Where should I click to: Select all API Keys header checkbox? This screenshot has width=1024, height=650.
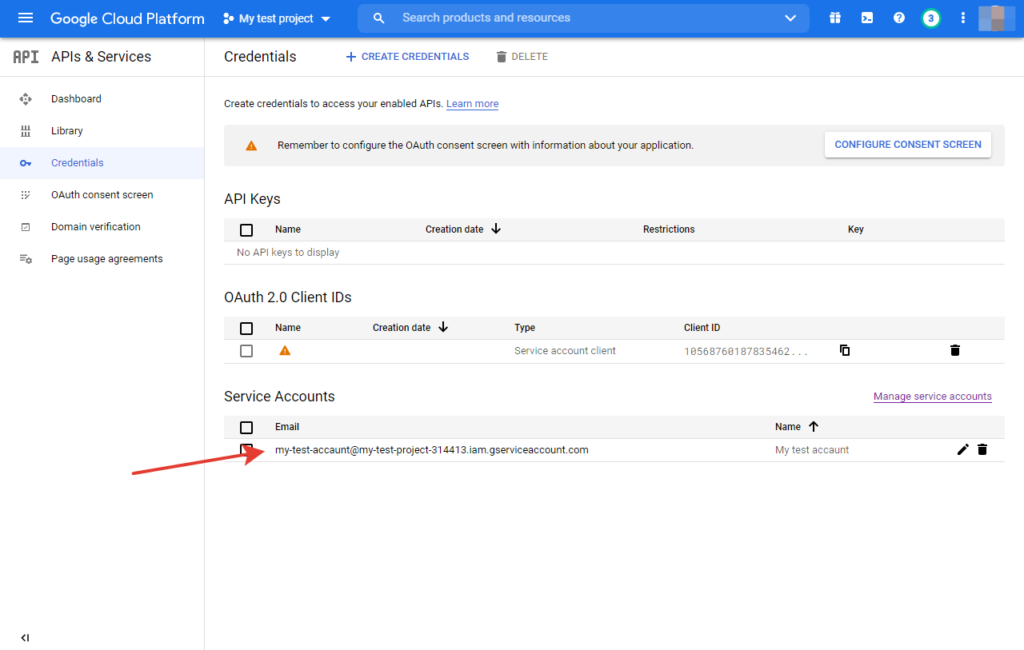247,230
